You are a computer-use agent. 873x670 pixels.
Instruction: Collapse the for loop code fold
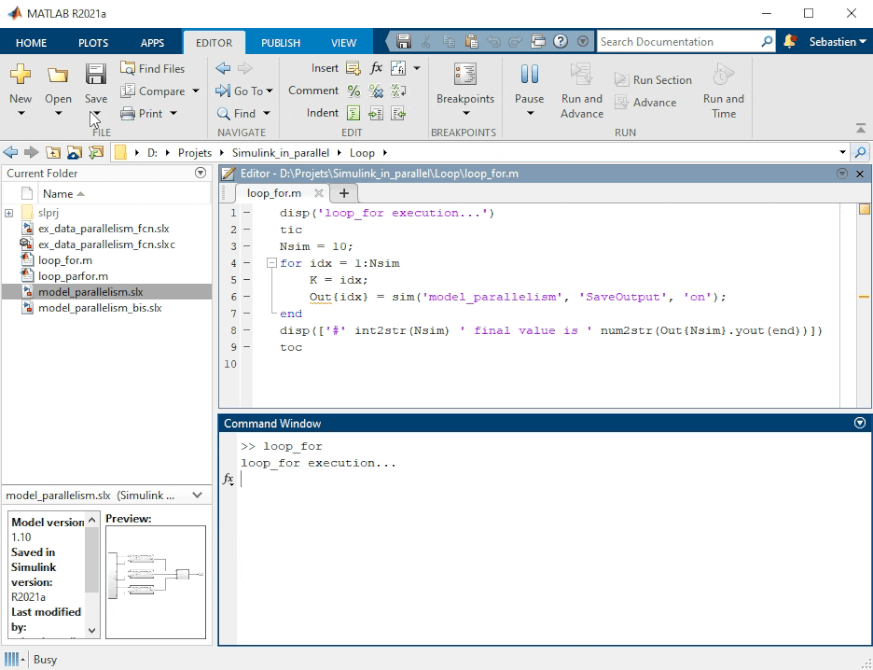pos(271,263)
